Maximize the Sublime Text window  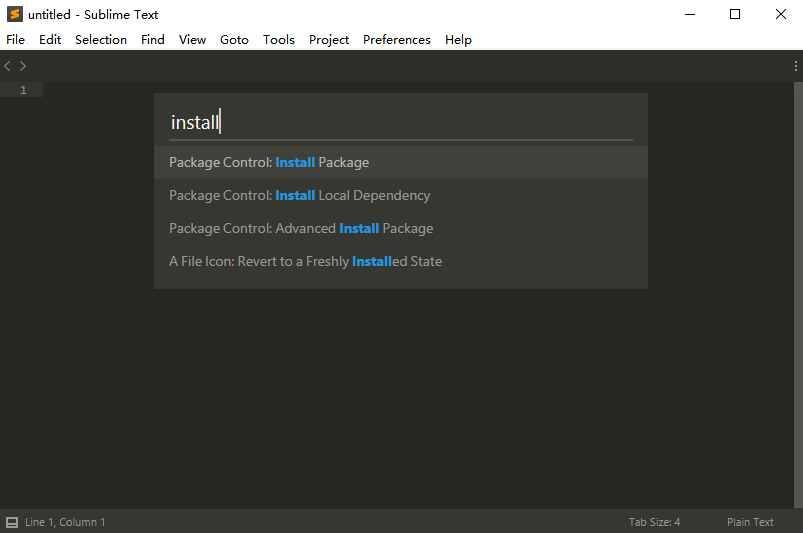(x=735, y=14)
